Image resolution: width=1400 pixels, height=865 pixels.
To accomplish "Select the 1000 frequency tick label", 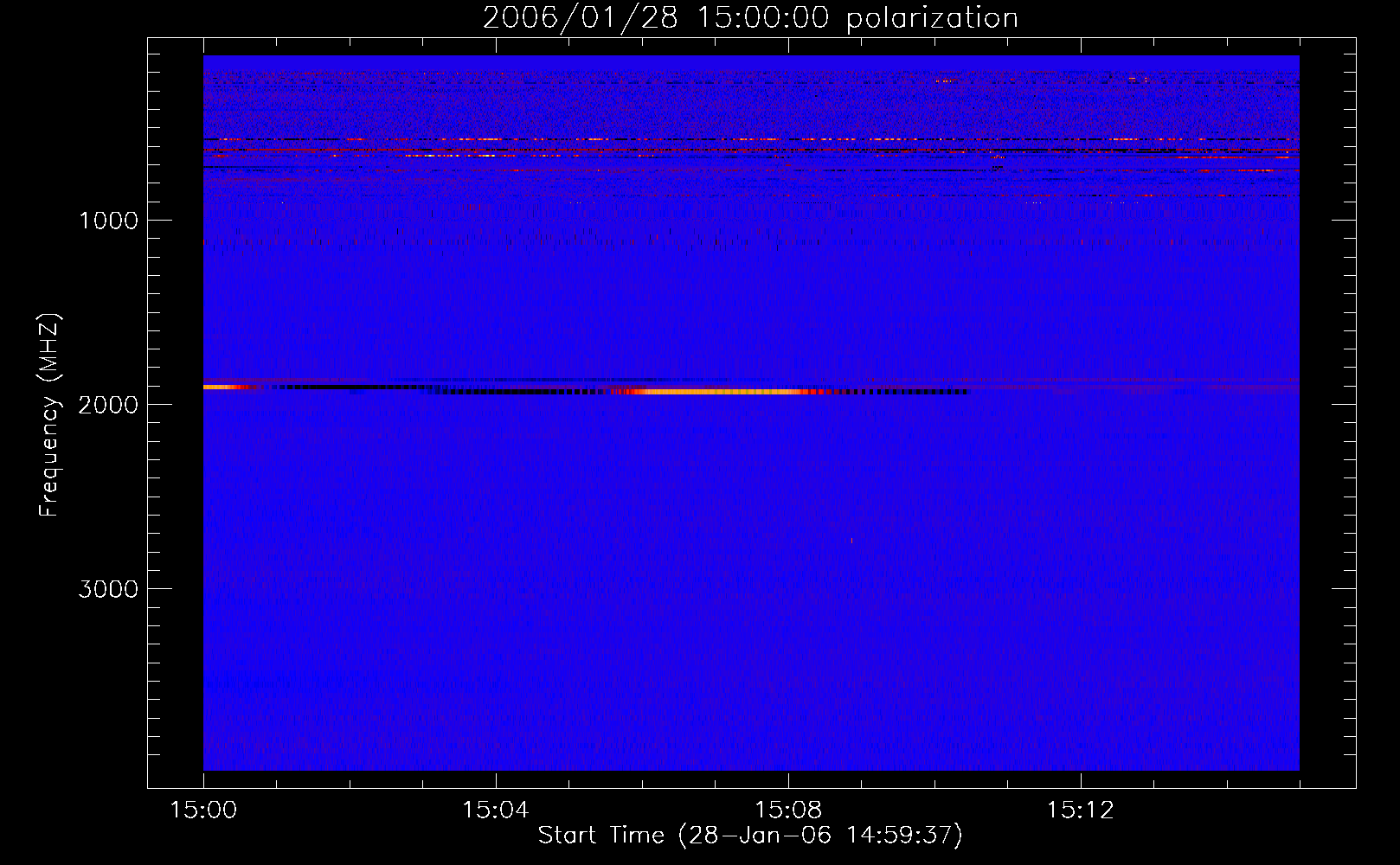I will click(x=108, y=221).
